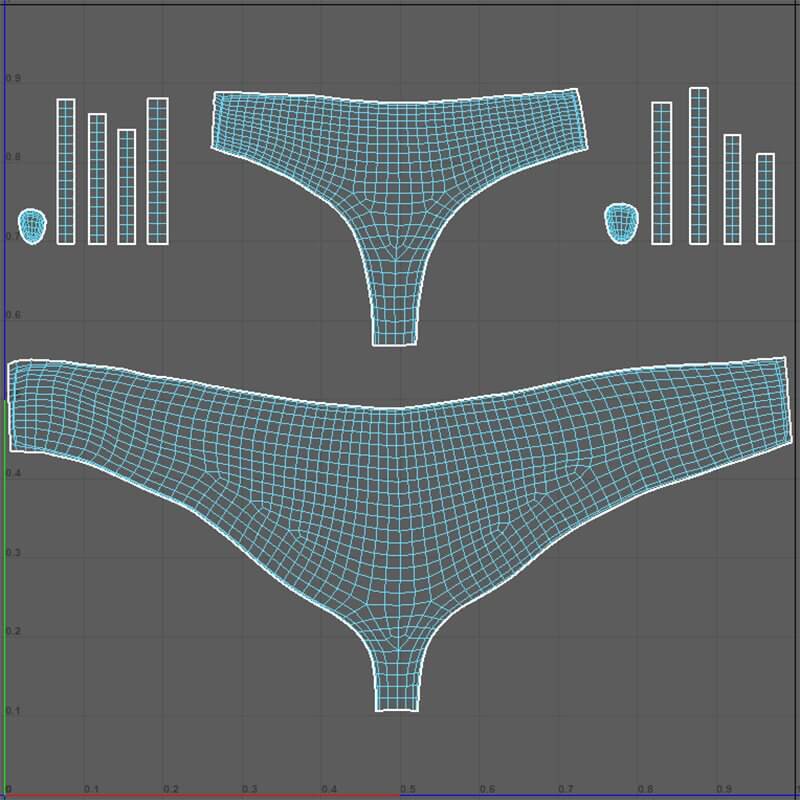Select third strip in right strip group
Image resolution: width=800 pixels, height=800 pixels.
(732, 189)
